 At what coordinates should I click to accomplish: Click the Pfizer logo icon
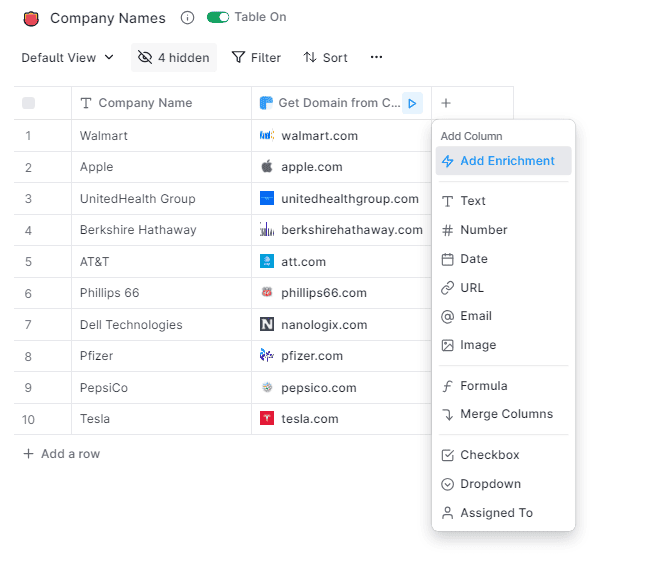pos(267,355)
